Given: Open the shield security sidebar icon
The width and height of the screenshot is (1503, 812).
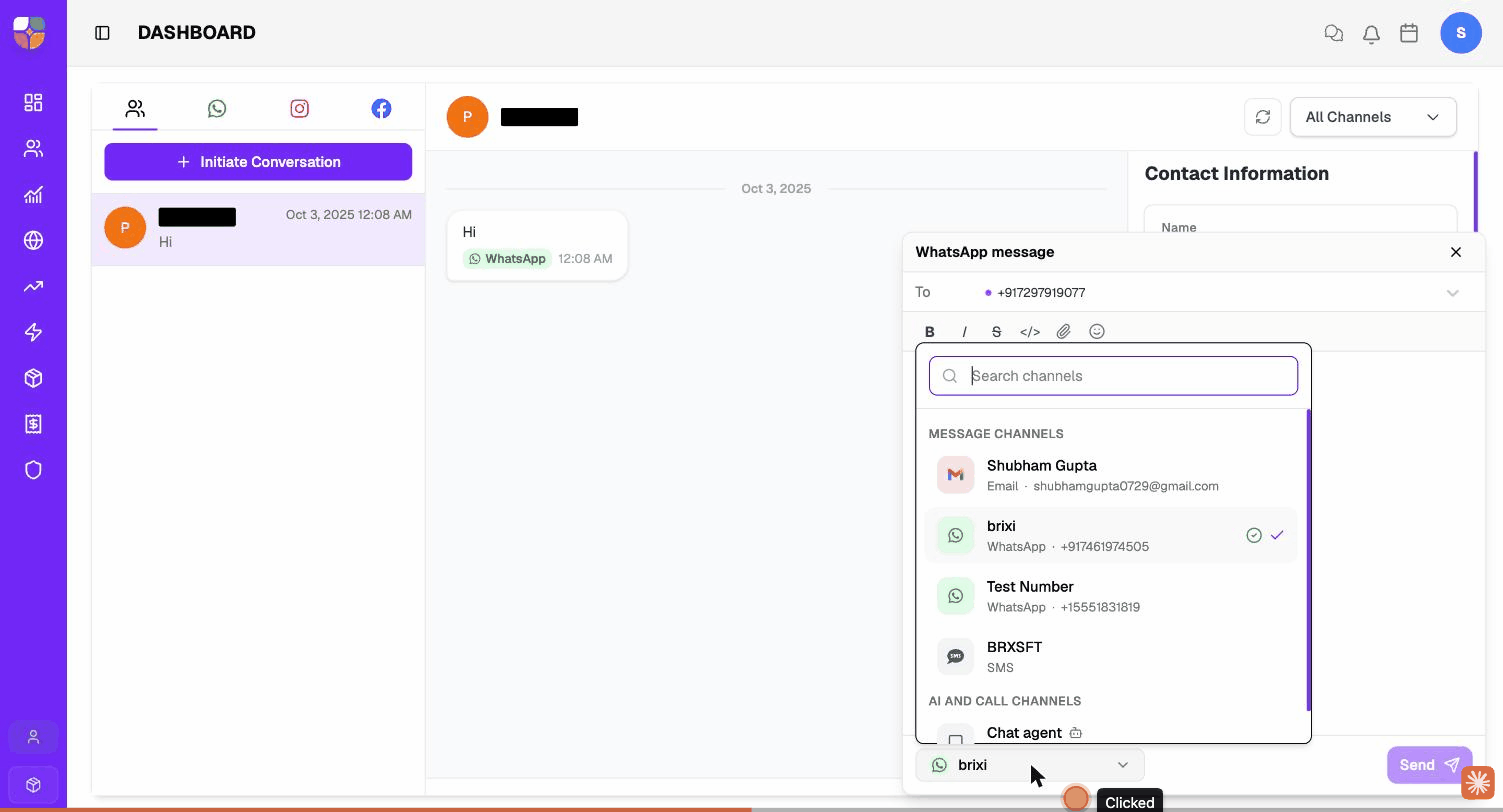Looking at the screenshot, I should click(x=33, y=470).
